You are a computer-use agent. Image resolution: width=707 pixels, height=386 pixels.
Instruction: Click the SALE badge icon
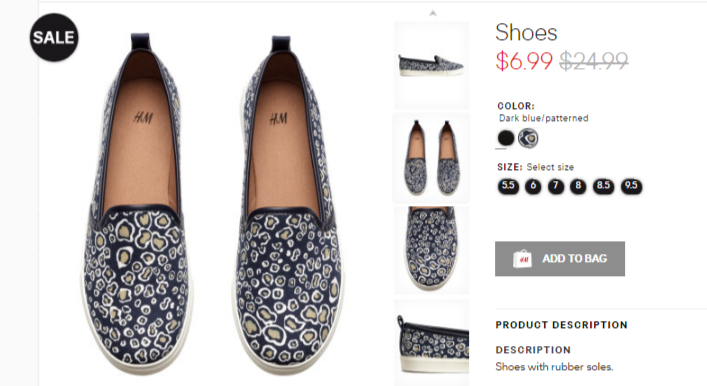[54, 37]
